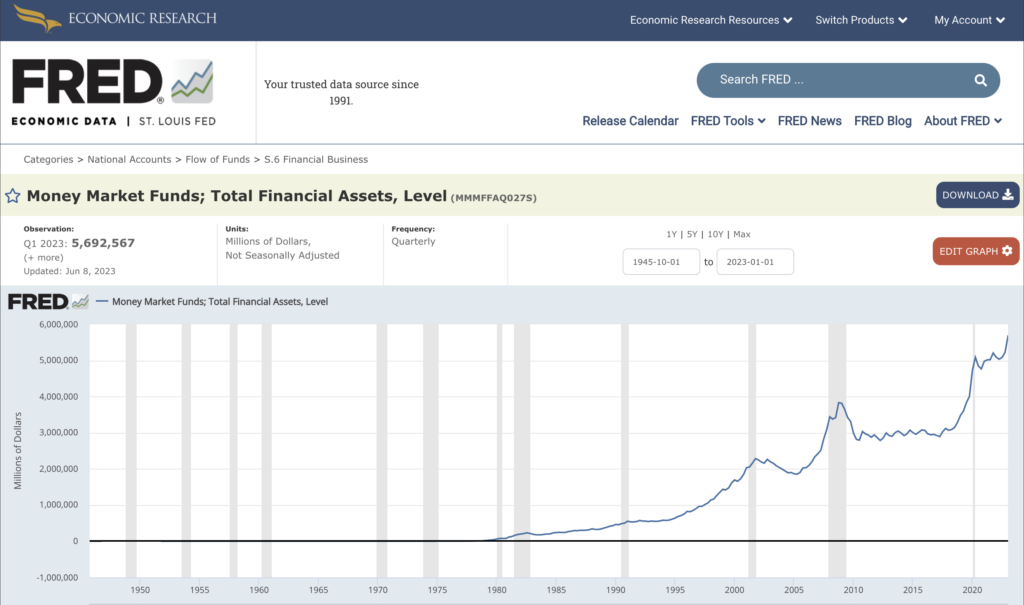The image size is (1024, 605).
Task: Click the -1,000,000 y-axis label
Action: click(x=57, y=578)
